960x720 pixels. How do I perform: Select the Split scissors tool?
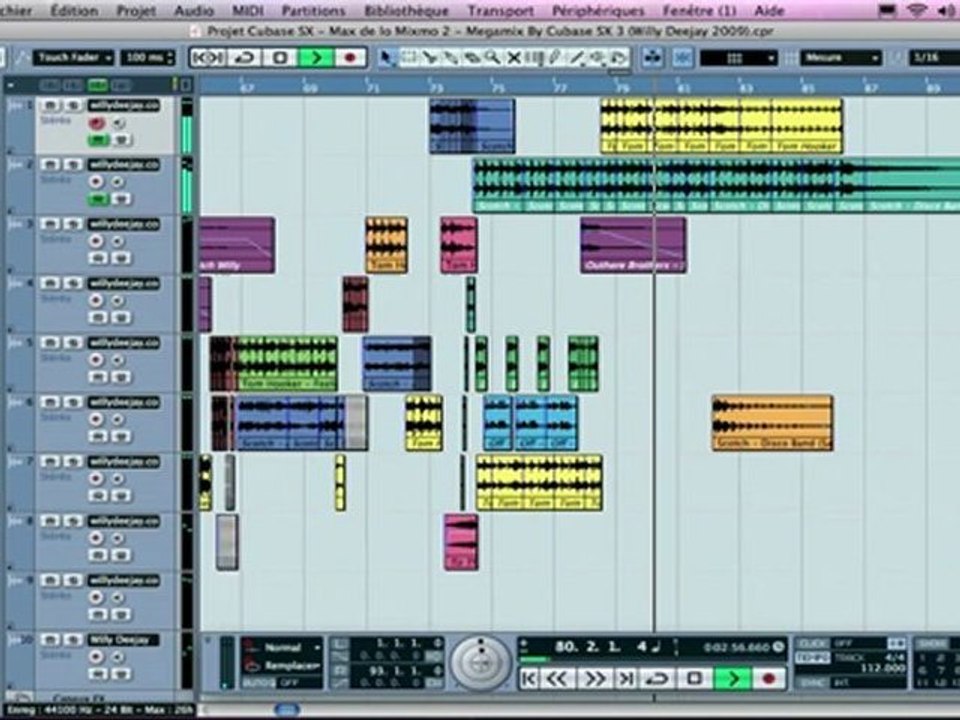click(429, 58)
